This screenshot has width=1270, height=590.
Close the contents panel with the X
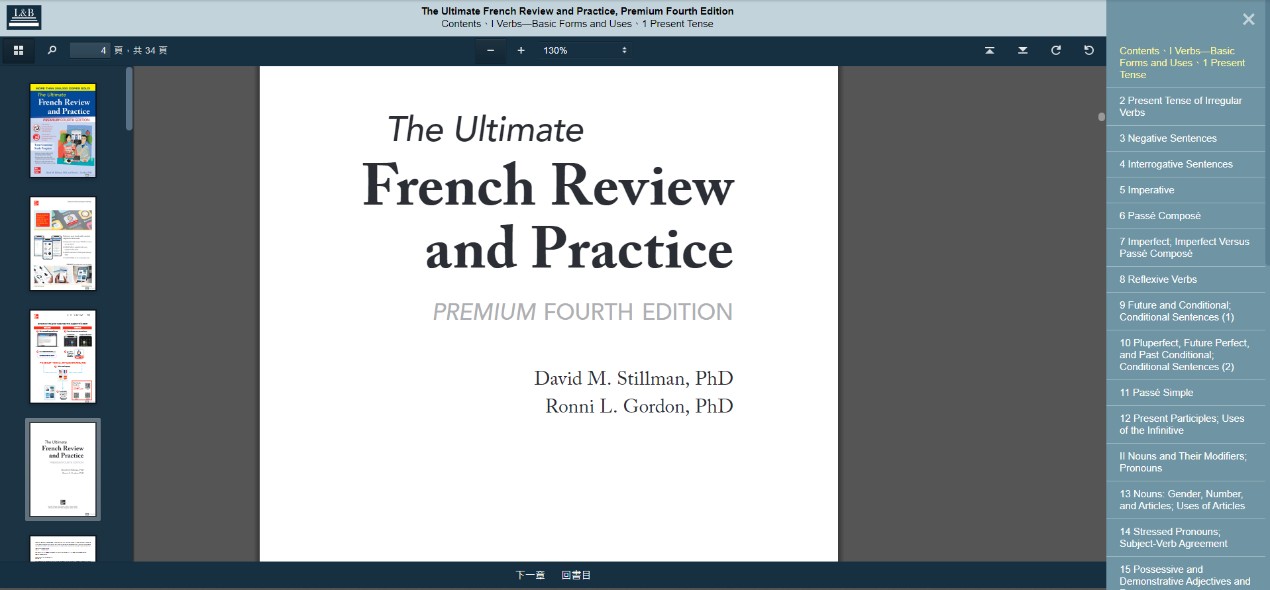1248,19
